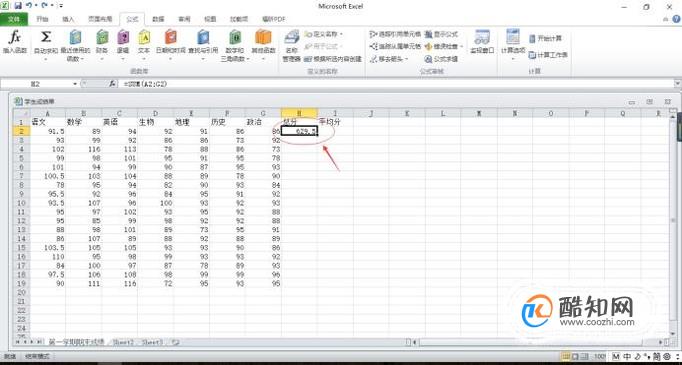Expand the formula bar with the chevron

pyautogui.click(x=677, y=84)
